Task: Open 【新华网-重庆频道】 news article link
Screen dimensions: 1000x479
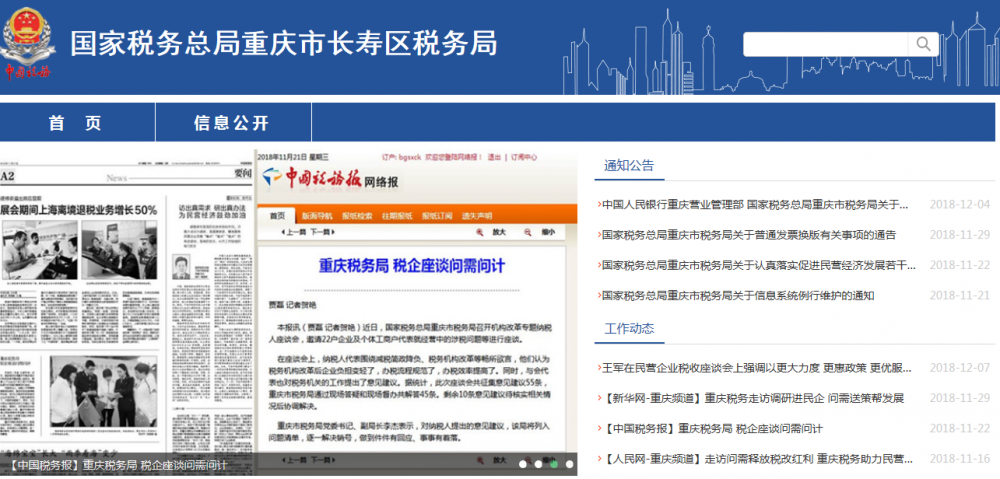Action: pyautogui.click(x=752, y=398)
